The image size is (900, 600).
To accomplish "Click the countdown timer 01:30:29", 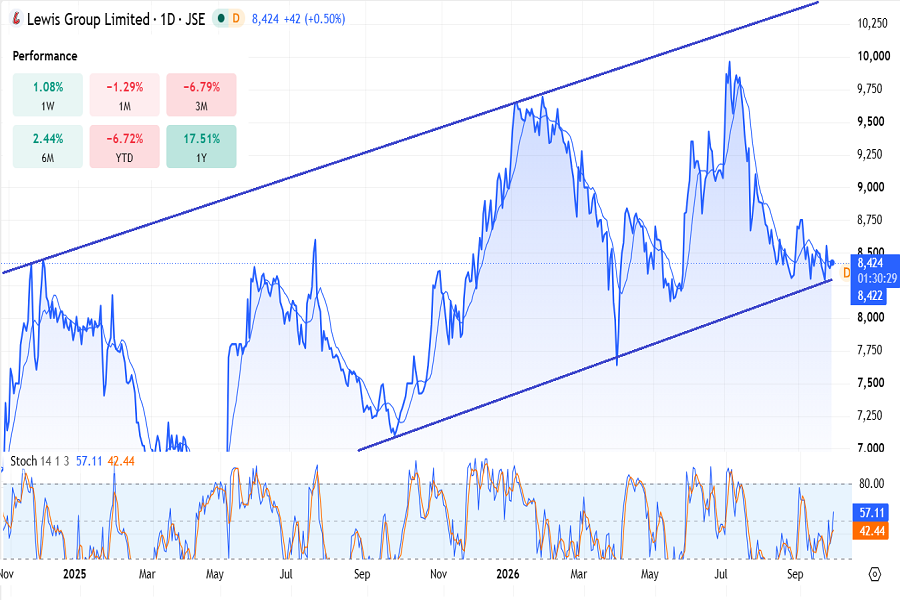I will pyautogui.click(x=877, y=278).
